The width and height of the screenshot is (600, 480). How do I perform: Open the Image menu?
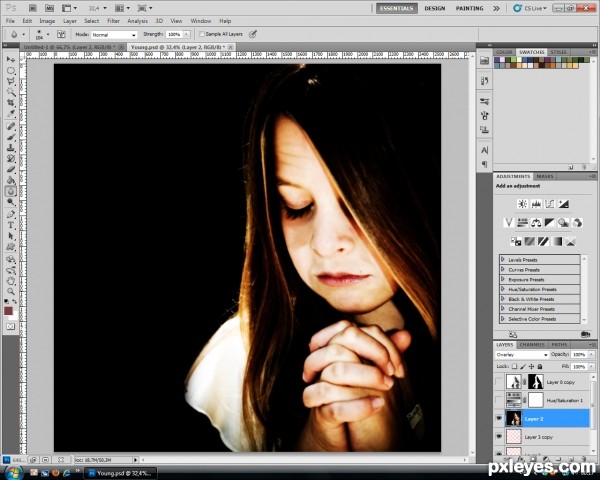pyautogui.click(x=47, y=21)
